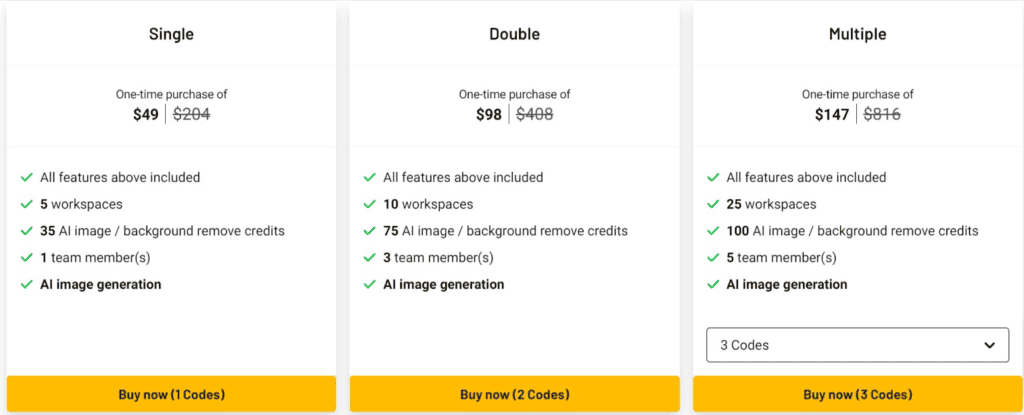This screenshot has height=415, width=1024.
Task: Open the 3 Codes dropdown
Action: click(856, 345)
